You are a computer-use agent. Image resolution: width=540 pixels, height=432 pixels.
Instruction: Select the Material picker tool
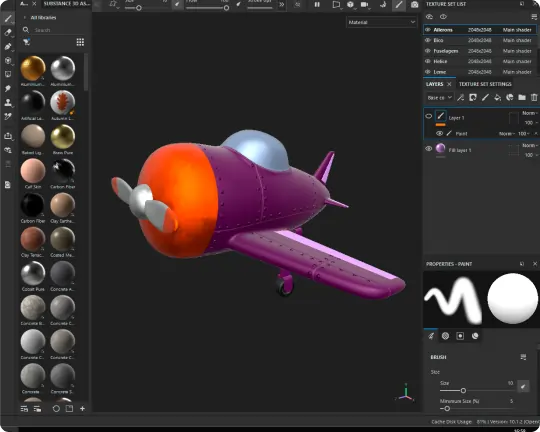[8, 116]
